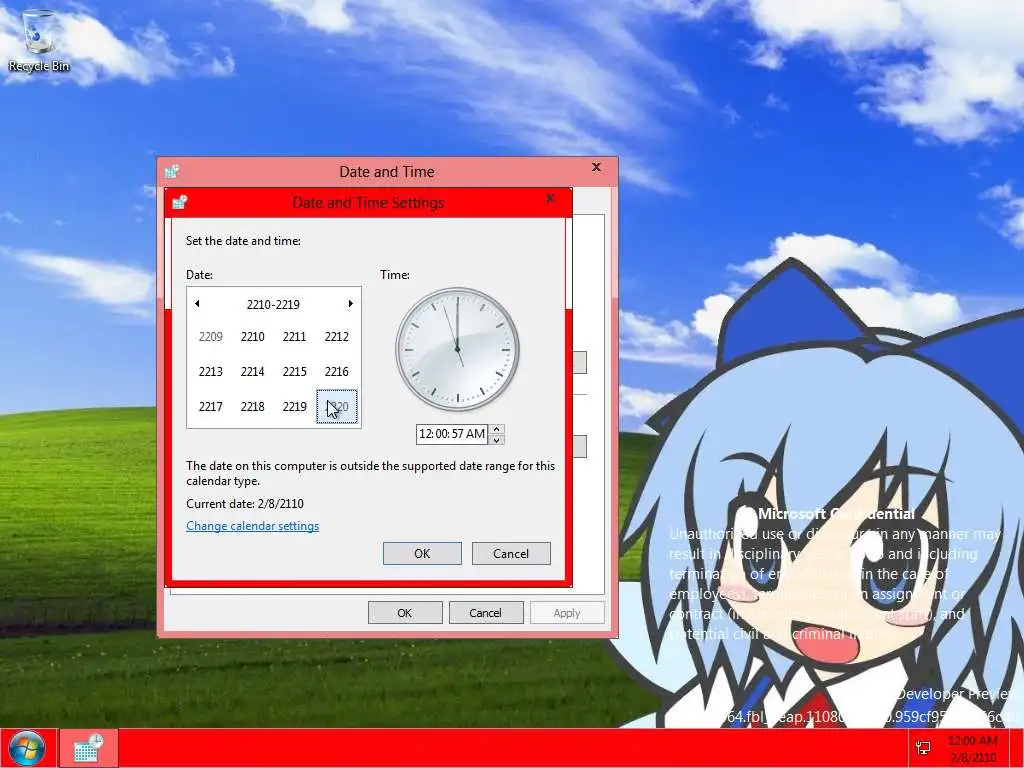Image resolution: width=1024 pixels, height=768 pixels.
Task: Click the 12:00:57 AM time field
Action: click(x=452, y=434)
